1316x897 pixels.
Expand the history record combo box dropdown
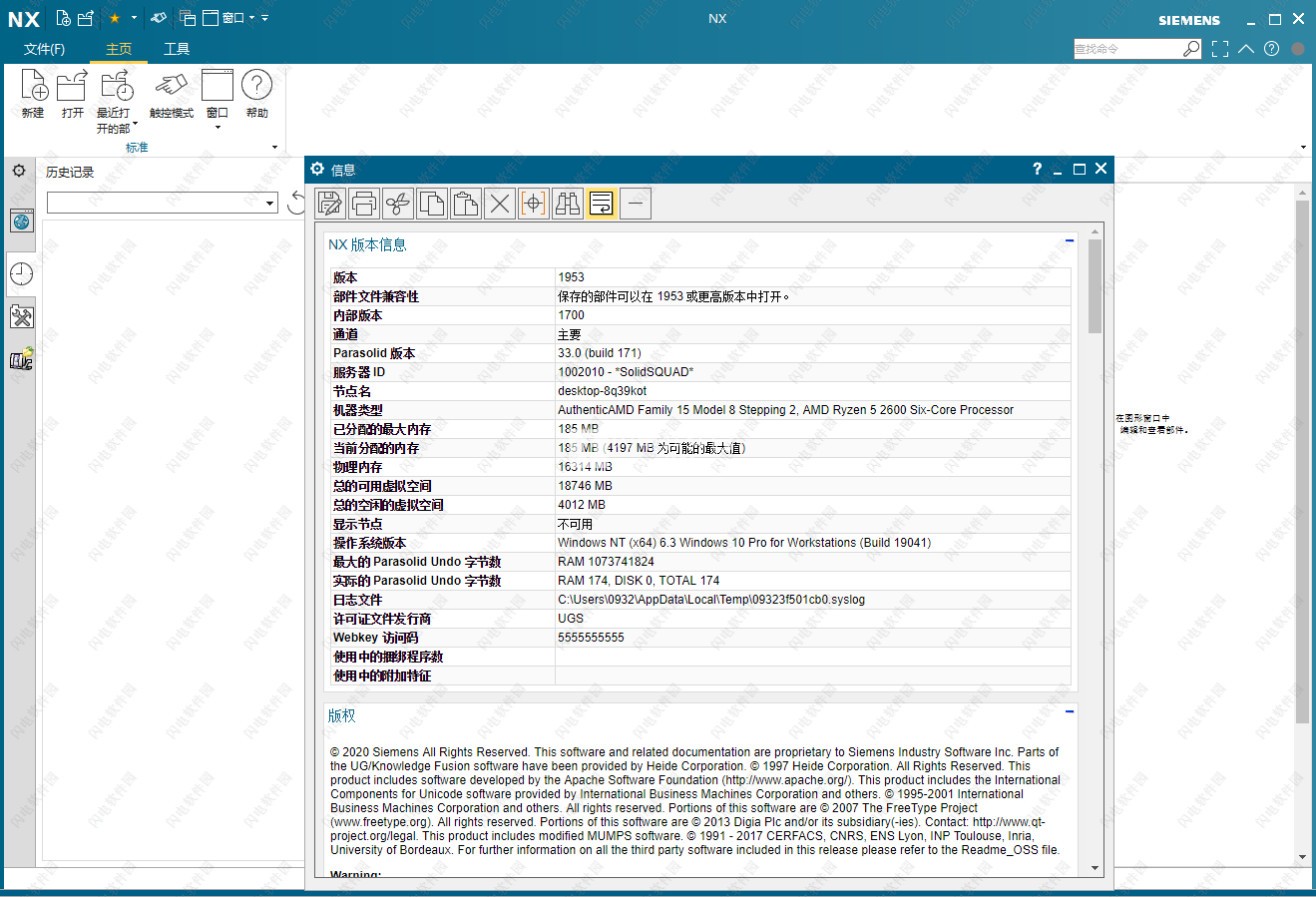tap(269, 203)
